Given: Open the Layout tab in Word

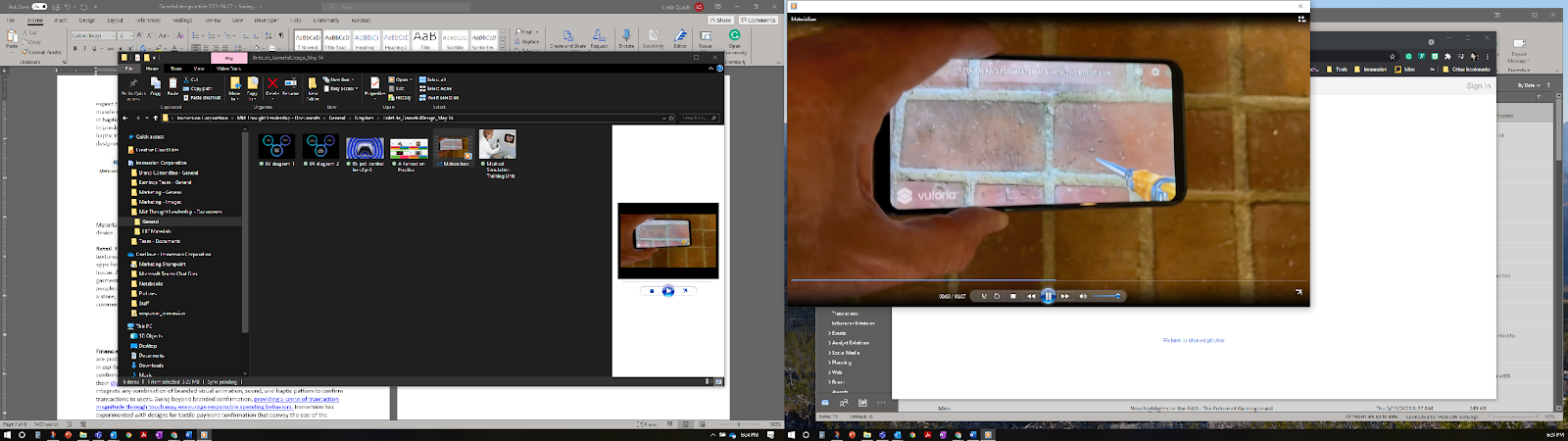Looking at the screenshot, I should [115, 20].
